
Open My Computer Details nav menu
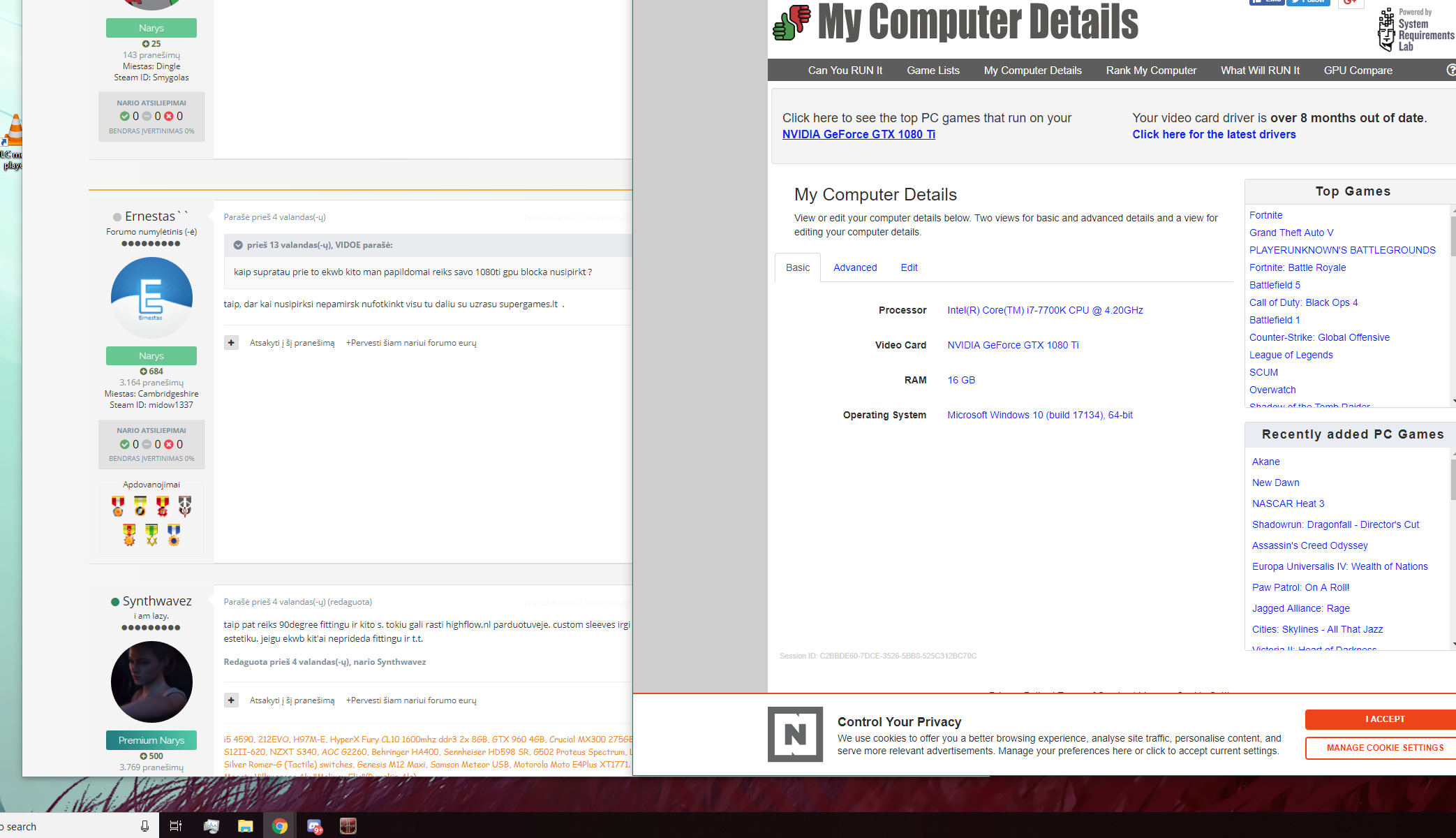(x=1032, y=70)
